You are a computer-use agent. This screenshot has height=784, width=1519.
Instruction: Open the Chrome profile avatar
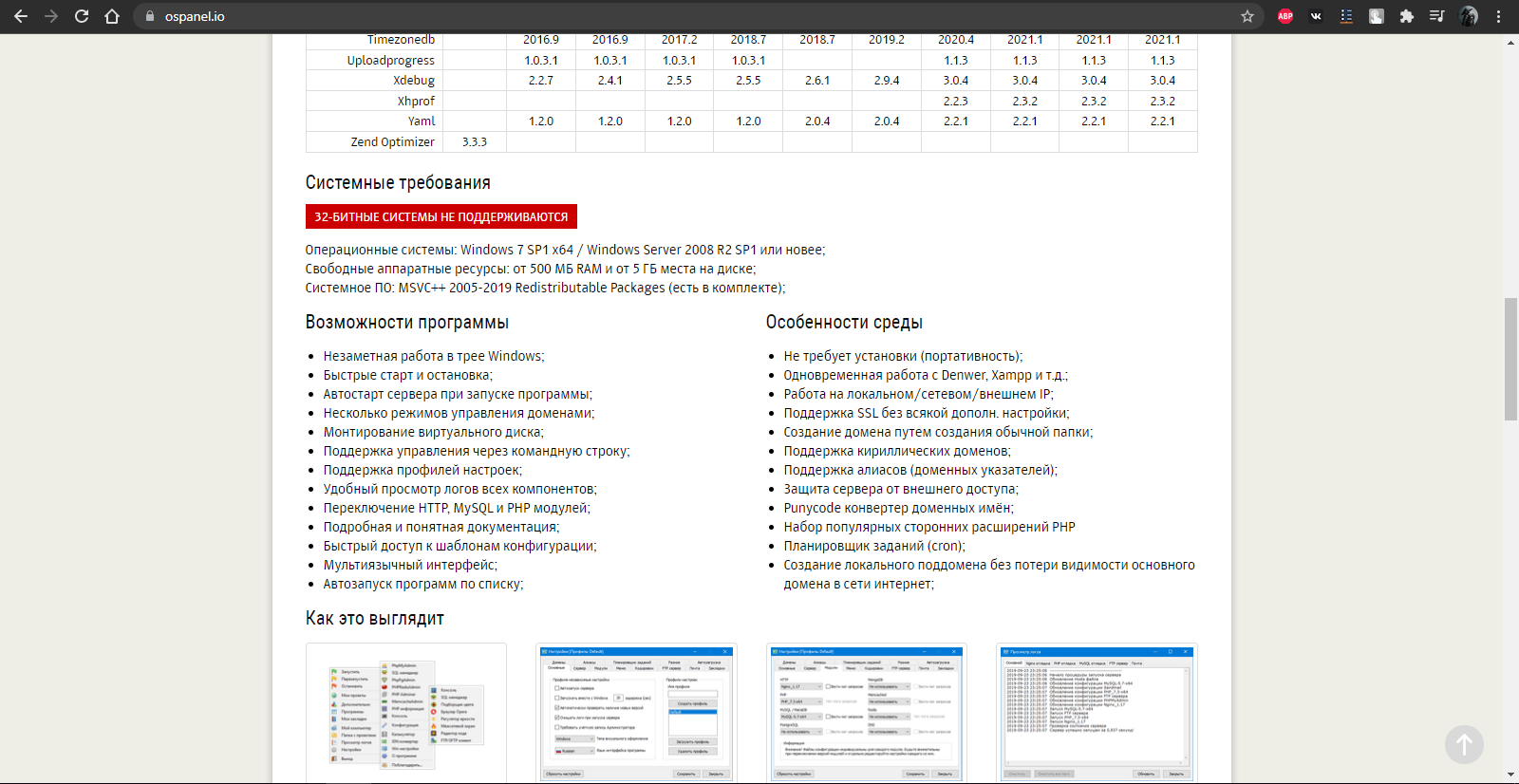click(x=1469, y=16)
